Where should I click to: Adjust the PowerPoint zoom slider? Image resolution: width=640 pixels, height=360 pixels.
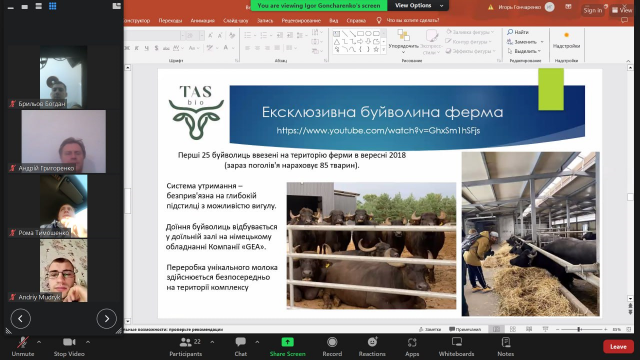click(578, 329)
